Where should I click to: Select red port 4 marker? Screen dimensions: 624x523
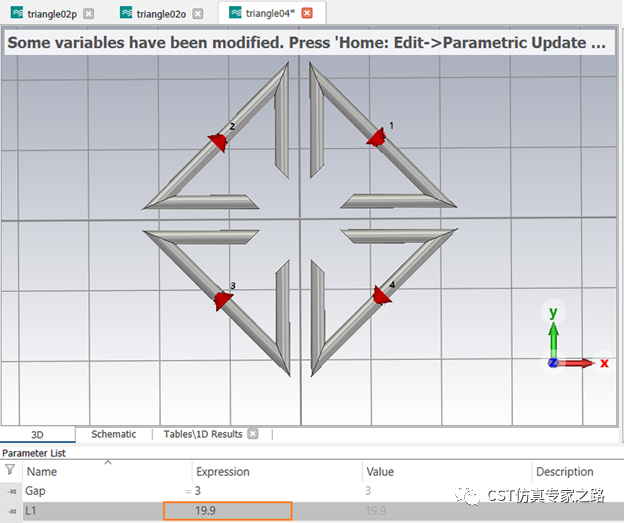pyautogui.click(x=381, y=296)
